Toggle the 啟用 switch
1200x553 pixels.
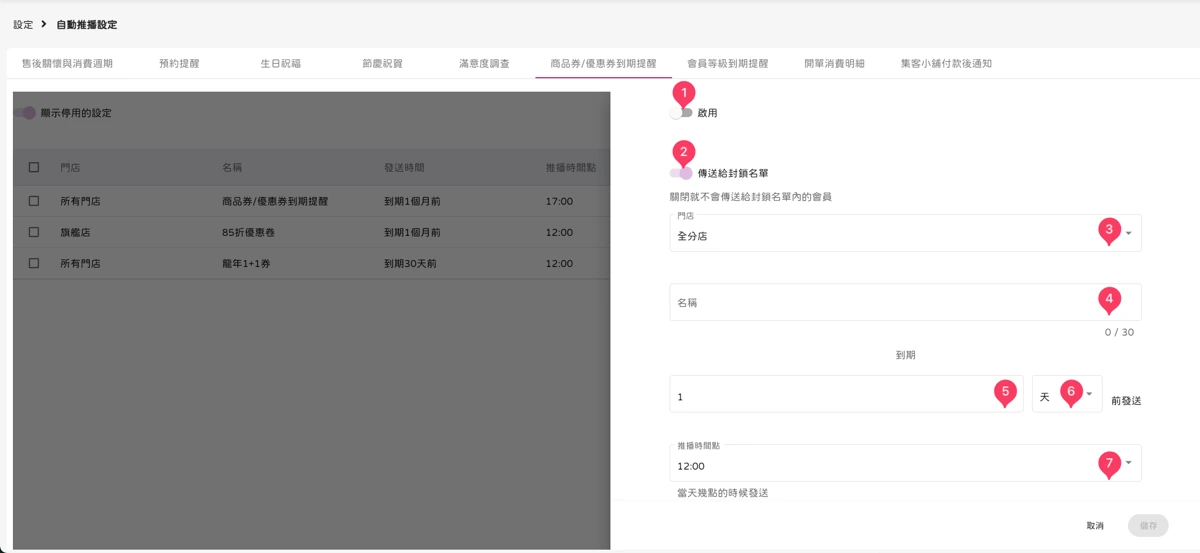pyautogui.click(x=682, y=113)
